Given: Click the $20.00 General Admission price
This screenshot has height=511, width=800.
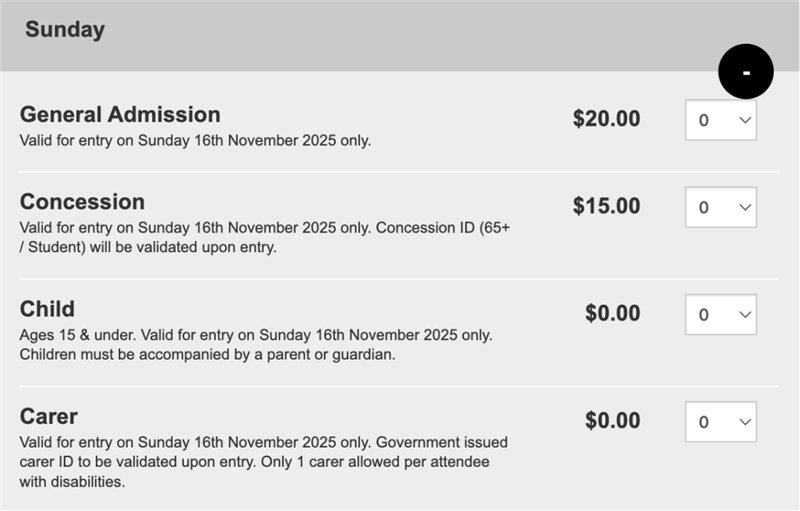Looking at the screenshot, I should (606, 119).
